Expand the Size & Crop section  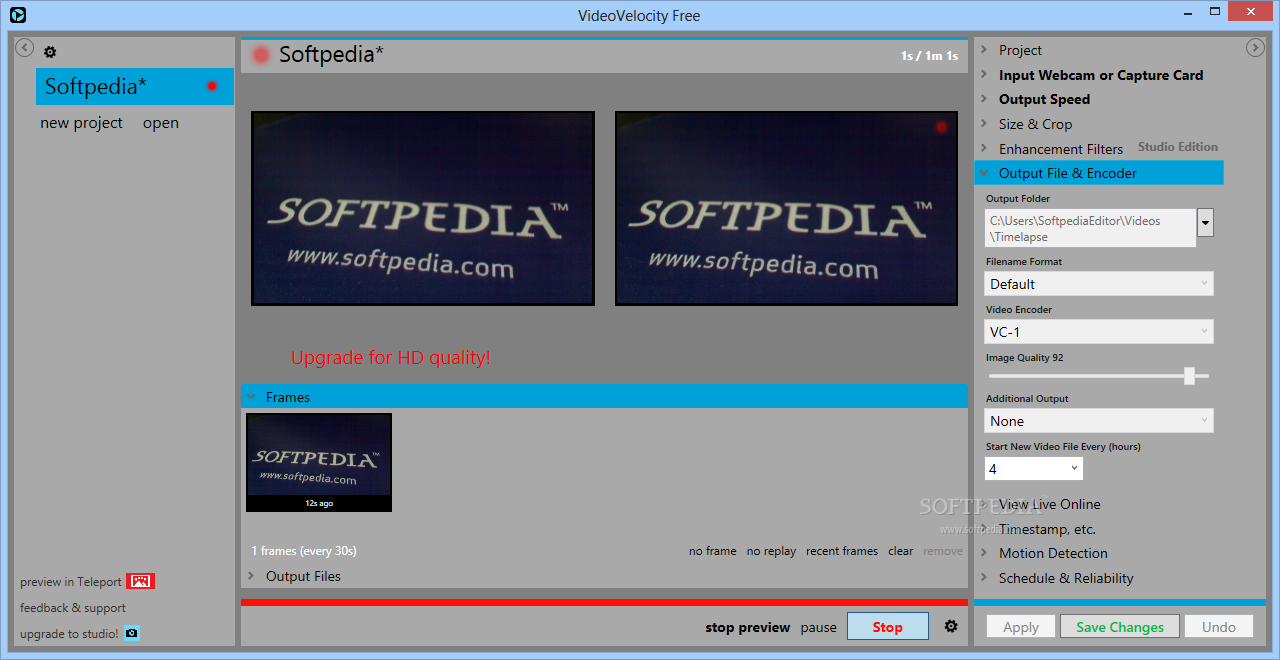point(1035,124)
